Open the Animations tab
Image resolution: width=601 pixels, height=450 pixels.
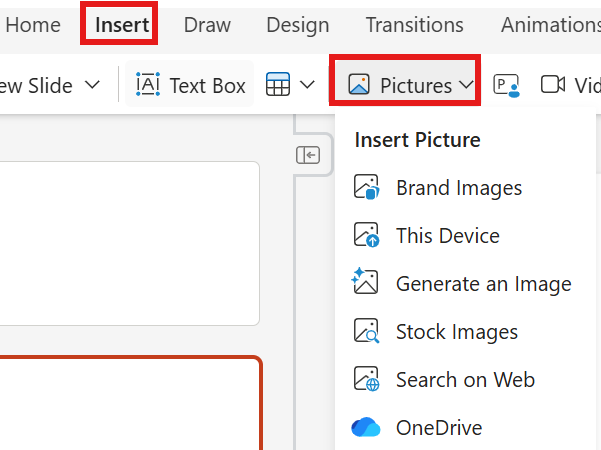click(551, 25)
